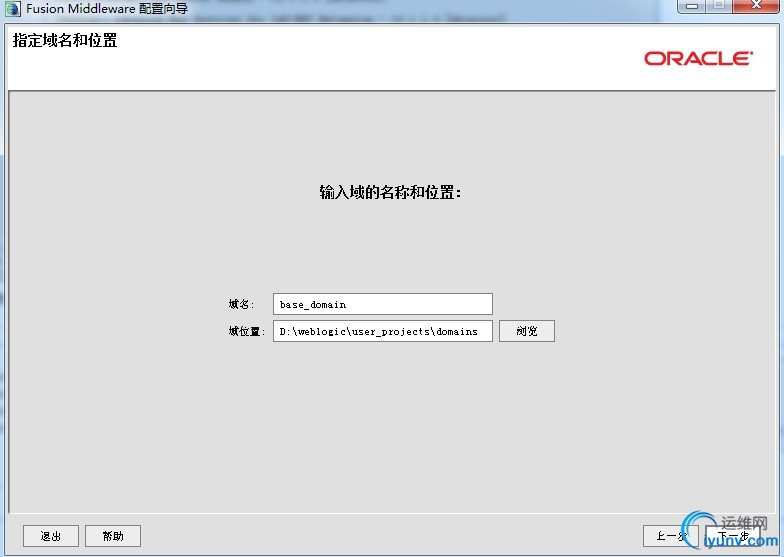Screen dimensions: 784x557
Task: Click into the 域位置 domains path field
Action: [382, 331]
